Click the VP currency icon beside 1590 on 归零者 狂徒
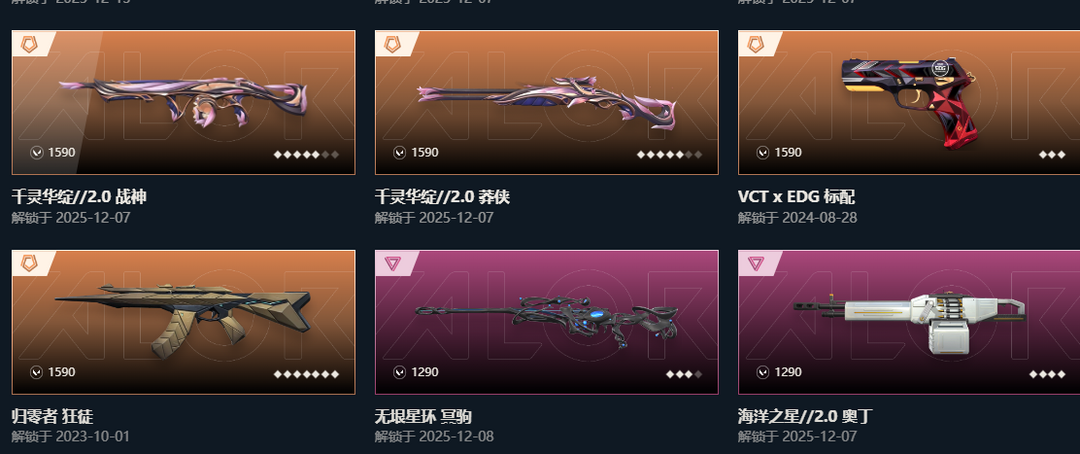Image resolution: width=1080 pixels, height=454 pixels. point(37,372)
